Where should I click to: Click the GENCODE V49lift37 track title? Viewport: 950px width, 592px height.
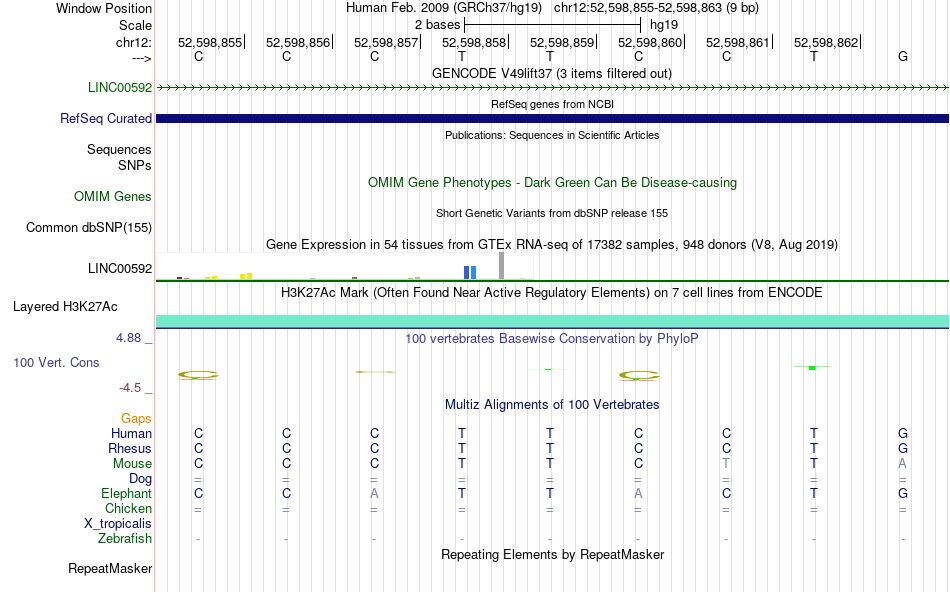click(x=552, y=73)
